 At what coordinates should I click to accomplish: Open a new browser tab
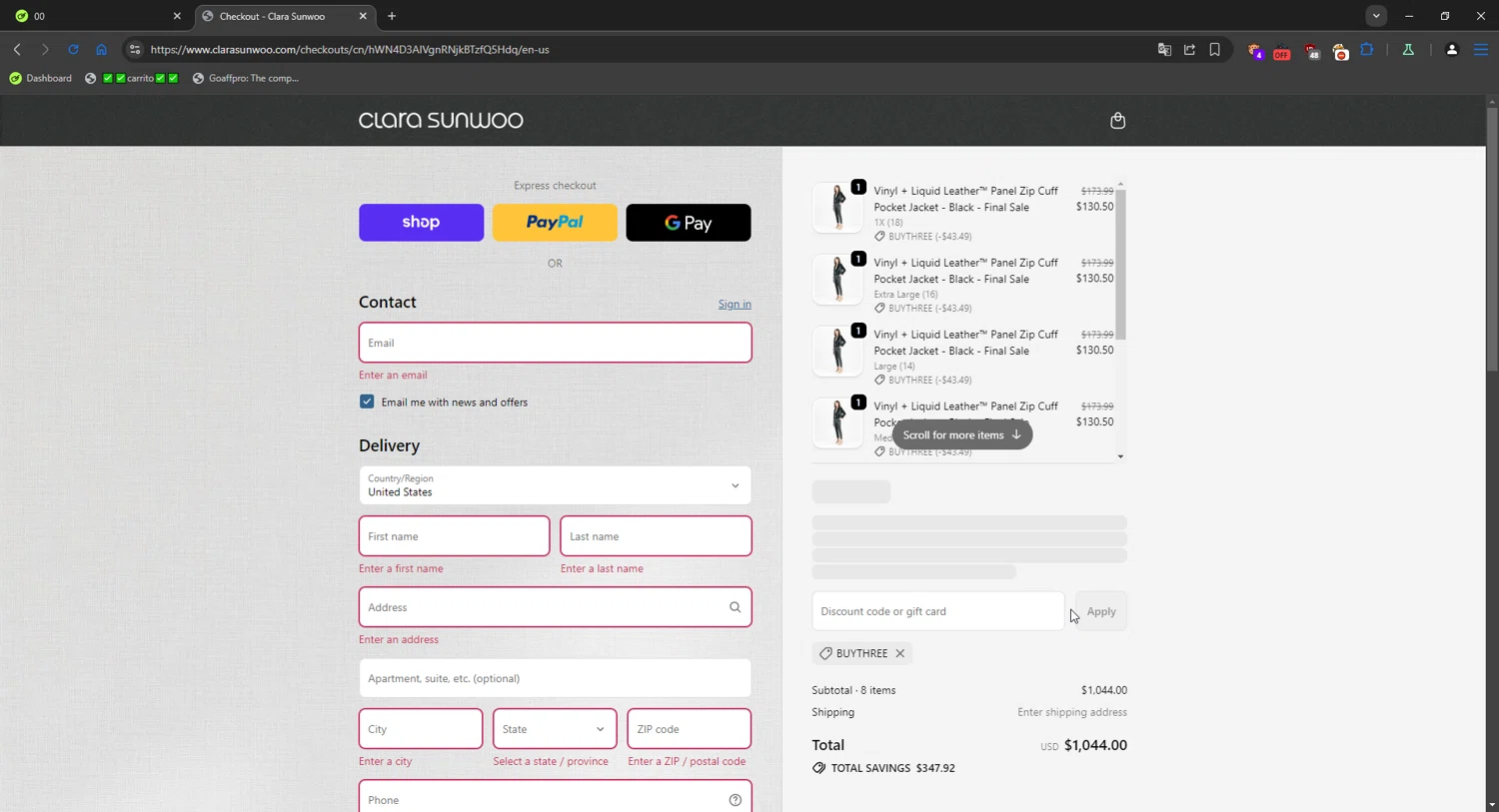tap(392, 16)
